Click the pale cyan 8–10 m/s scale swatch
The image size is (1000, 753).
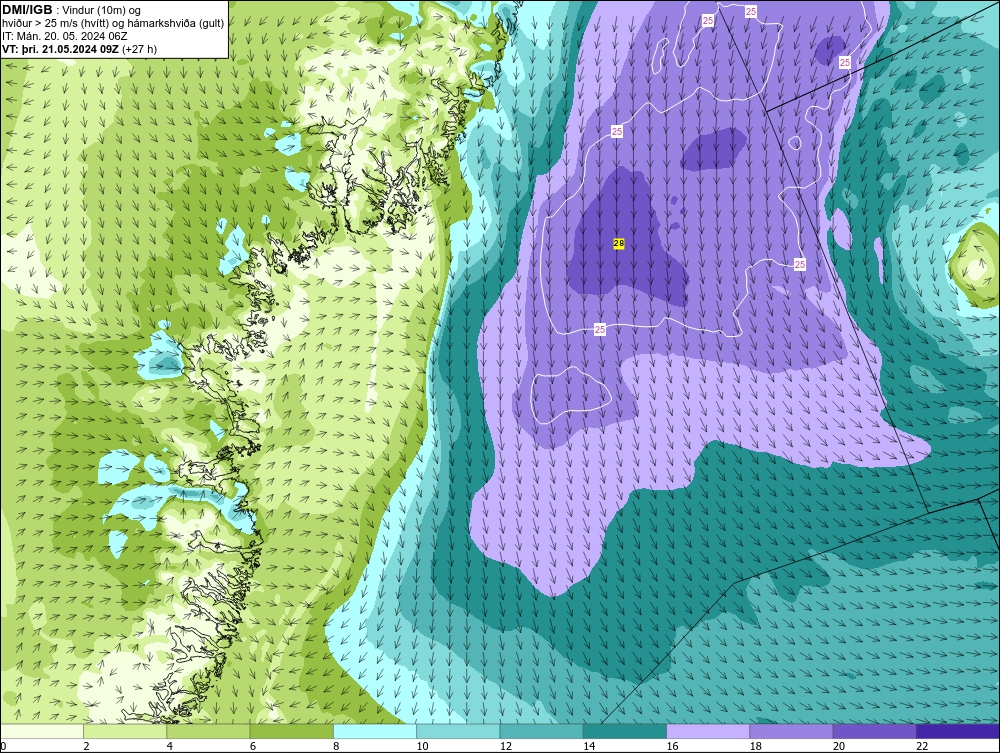click(x=375, y=731)
